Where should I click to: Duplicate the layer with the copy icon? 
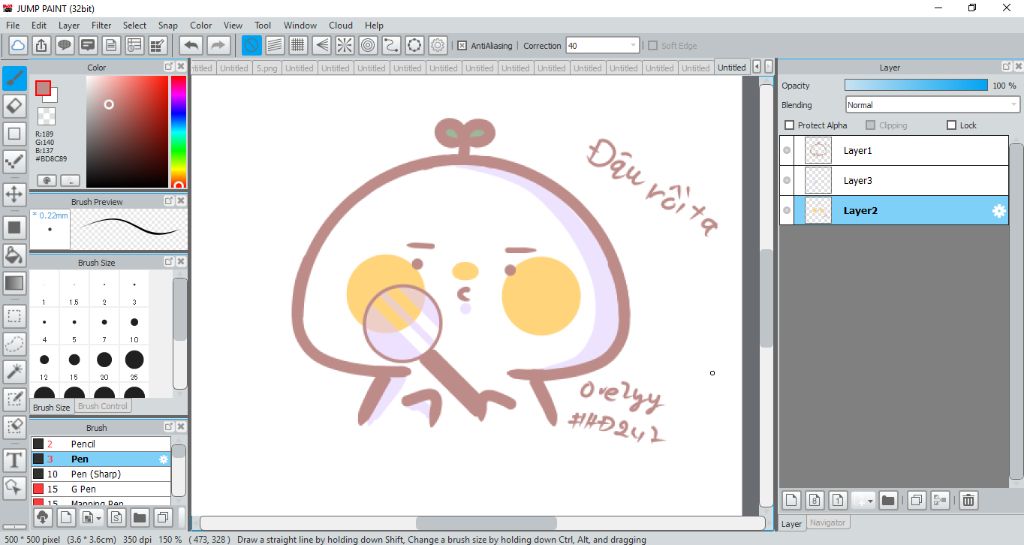pyautogui.click(x=917, y=501)
